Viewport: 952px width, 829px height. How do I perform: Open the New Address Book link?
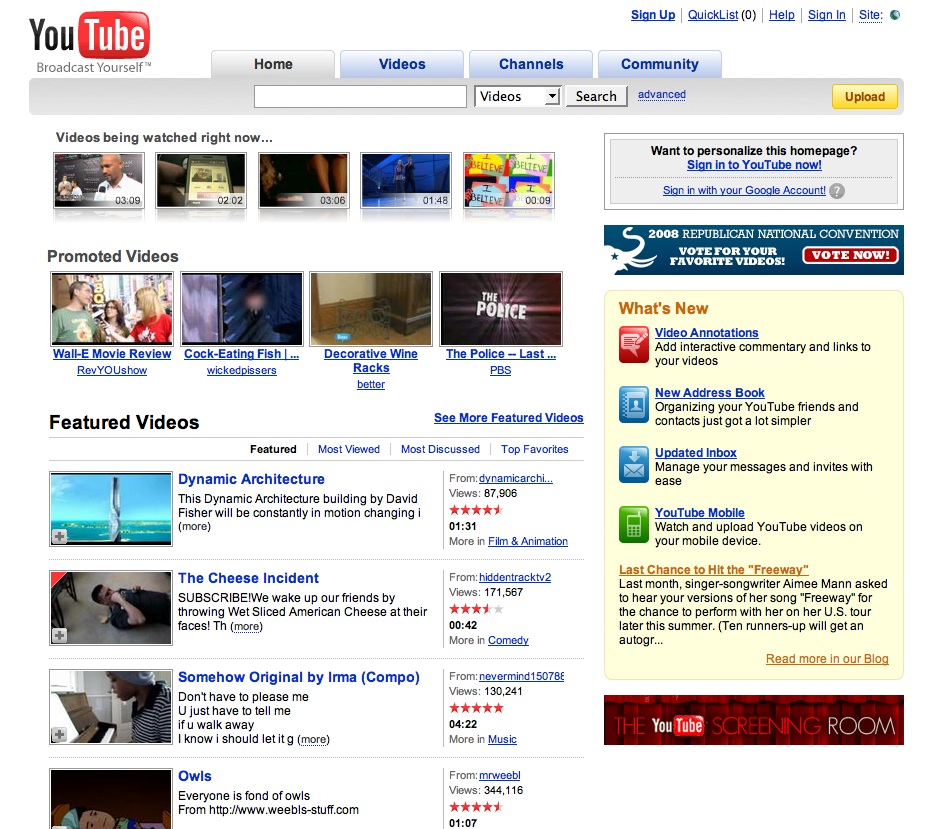click(710, 393)
